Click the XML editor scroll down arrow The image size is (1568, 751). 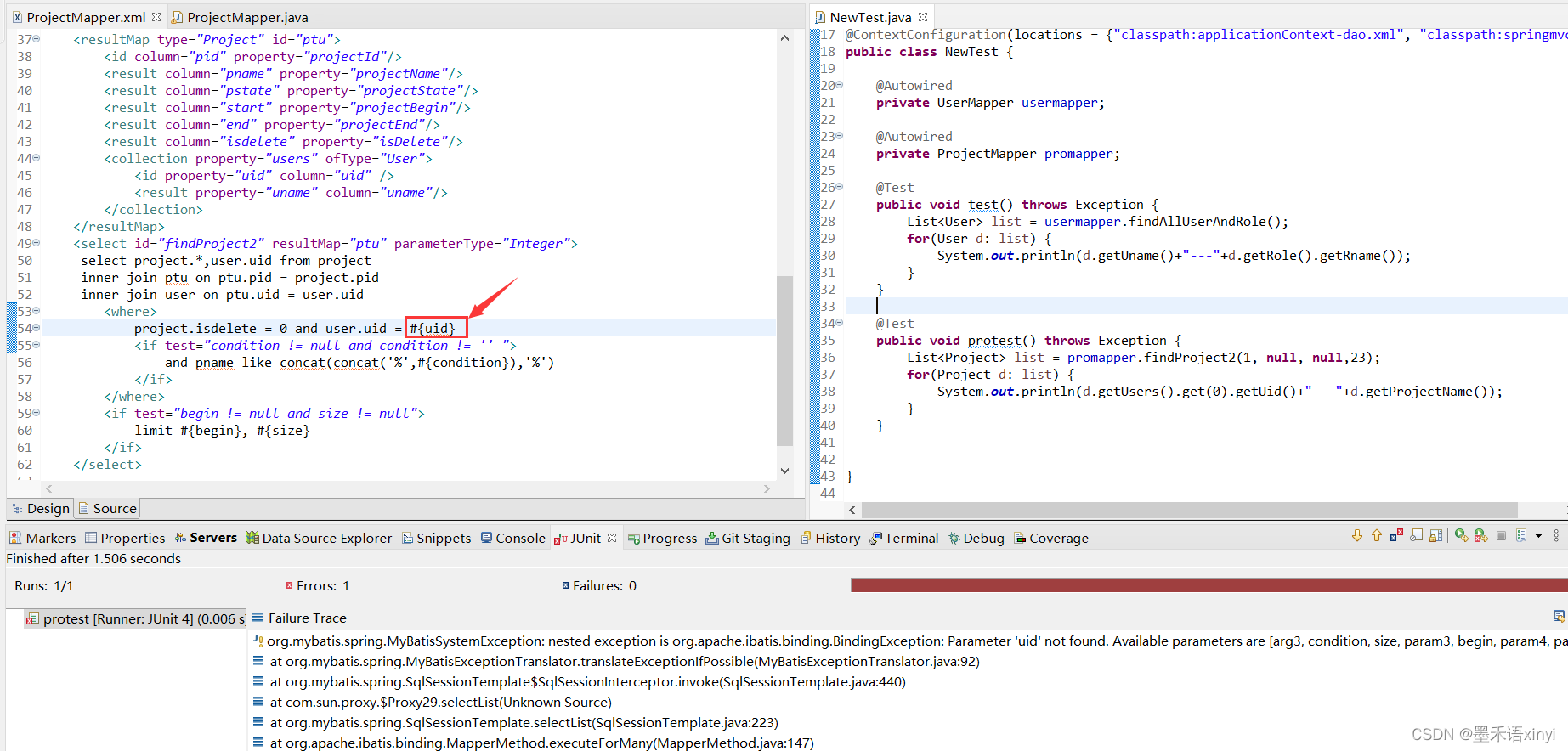[784, 471]
